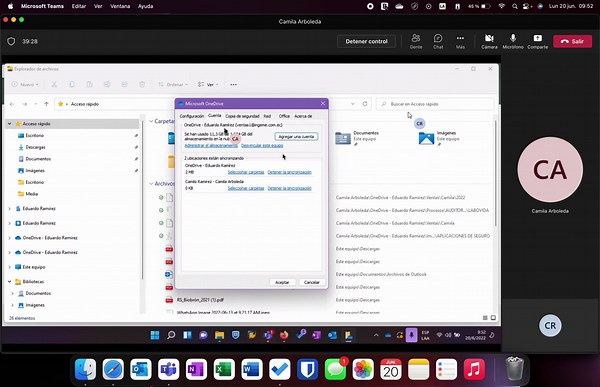The width and height of the screenshot is (600, 387).
Task: Click Seleccionar carpetas for OneDrive - Eduardo Ramírez
Action: coord(246,172)
